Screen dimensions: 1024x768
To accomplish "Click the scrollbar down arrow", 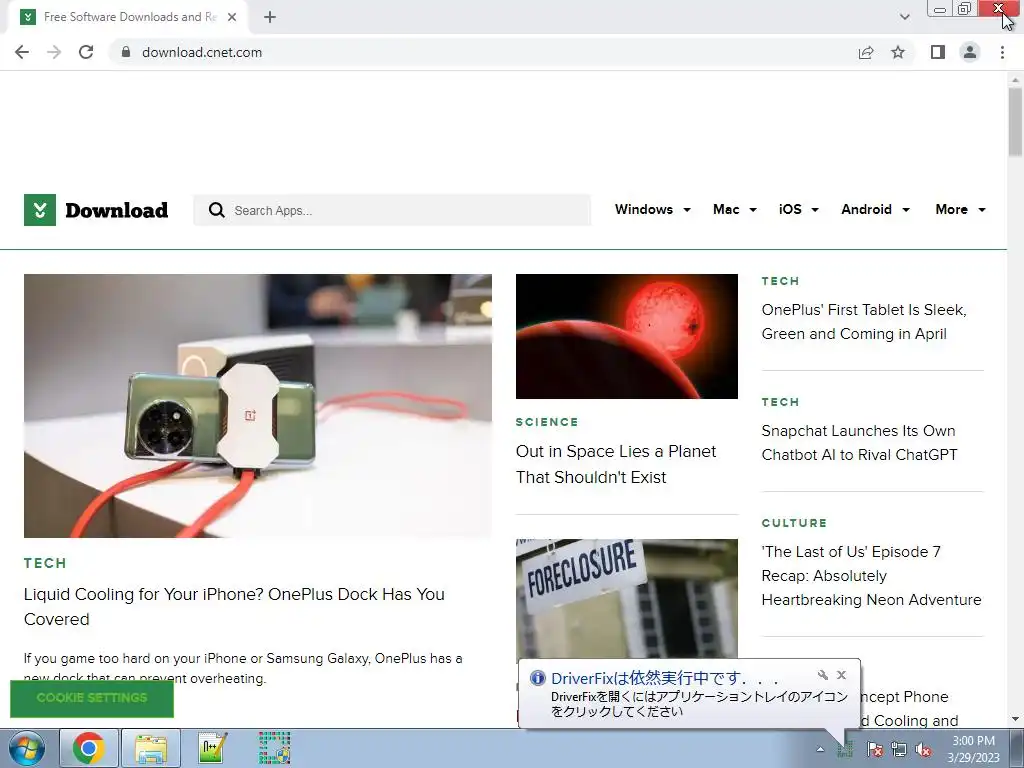I will click(x=1015, y=719).
